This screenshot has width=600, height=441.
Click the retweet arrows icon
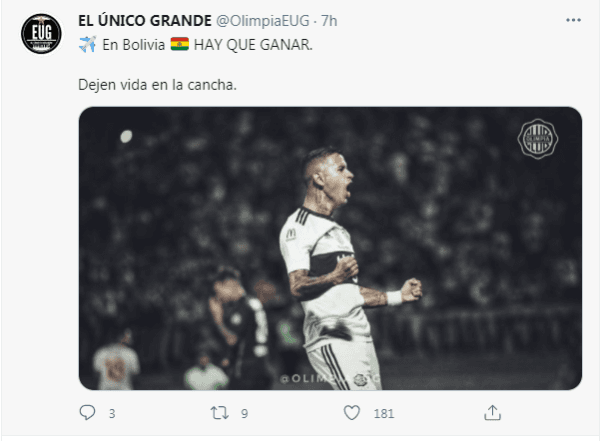(x=220, y=413)
